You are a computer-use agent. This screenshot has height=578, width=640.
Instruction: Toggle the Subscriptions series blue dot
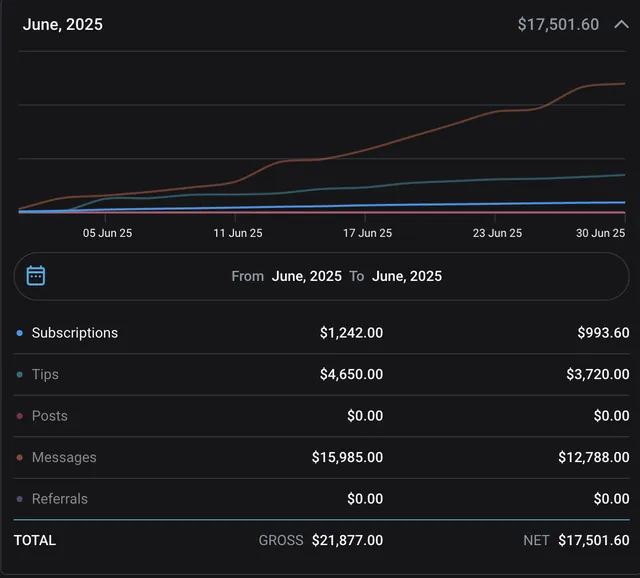click(x=19, y=333)
